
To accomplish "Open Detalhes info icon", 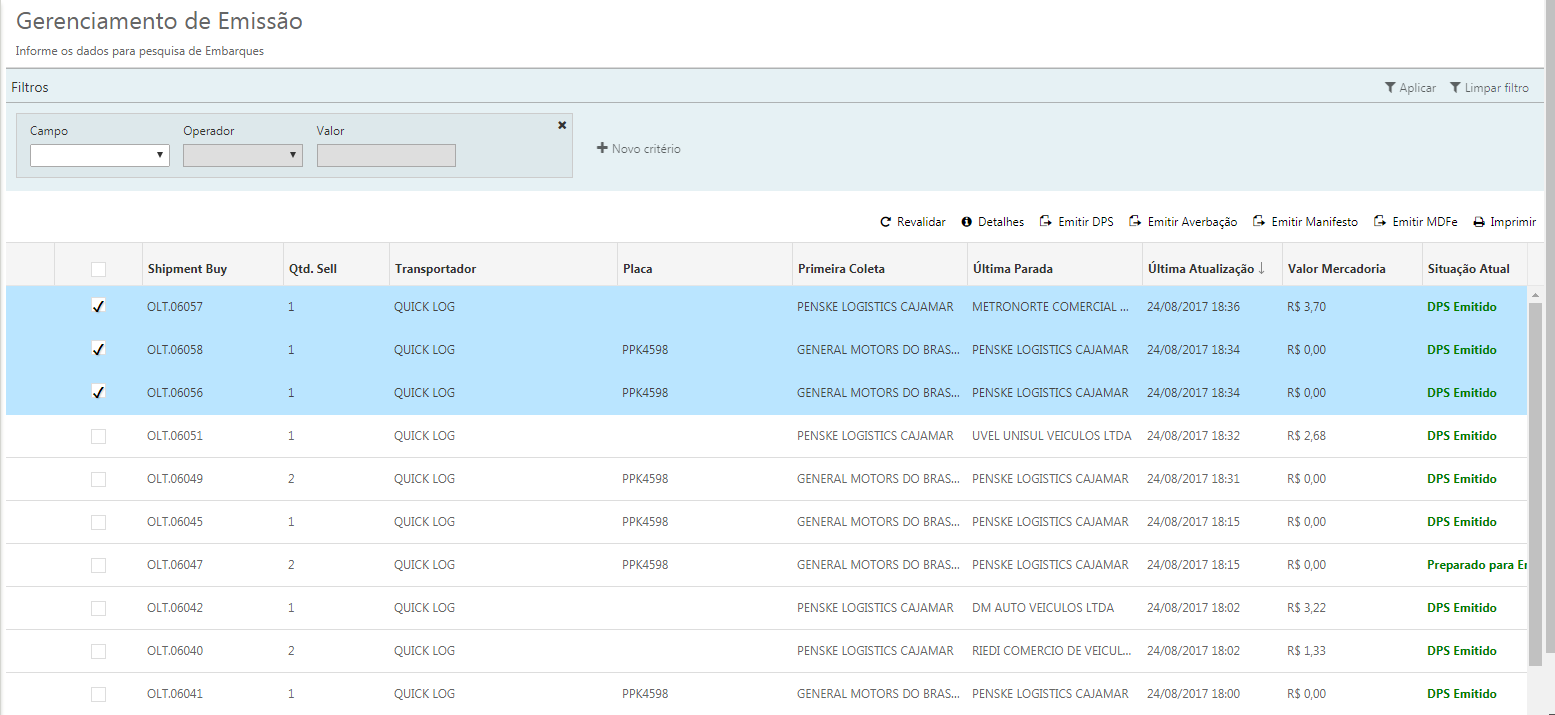I will click(966, 222).
